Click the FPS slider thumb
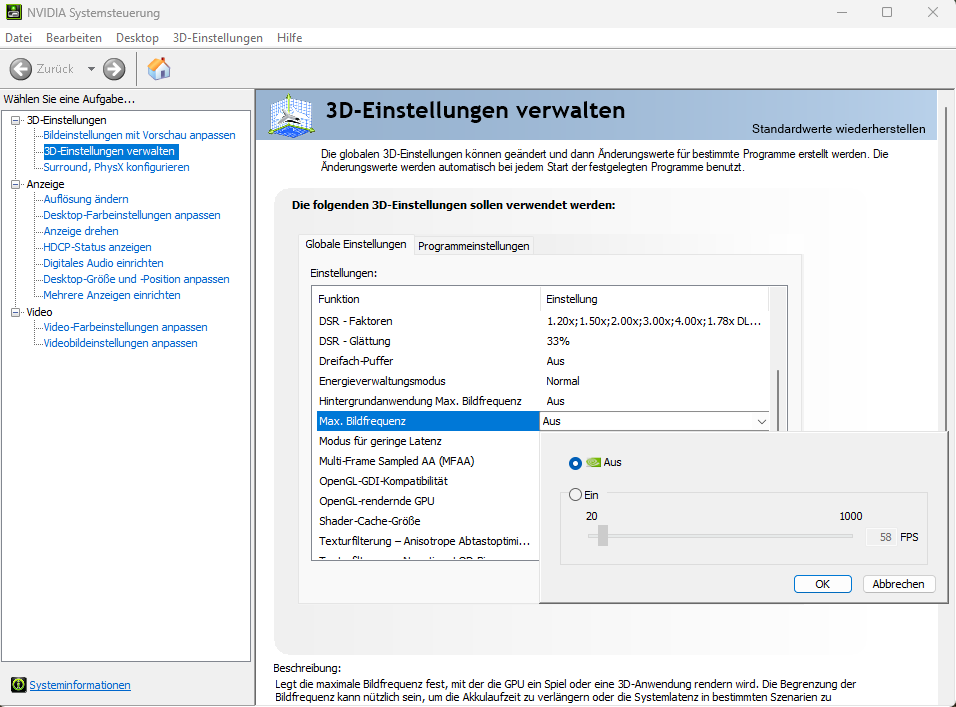Image resolution: width=956 pixels, height=707 pixels. [x=603, y=536]
